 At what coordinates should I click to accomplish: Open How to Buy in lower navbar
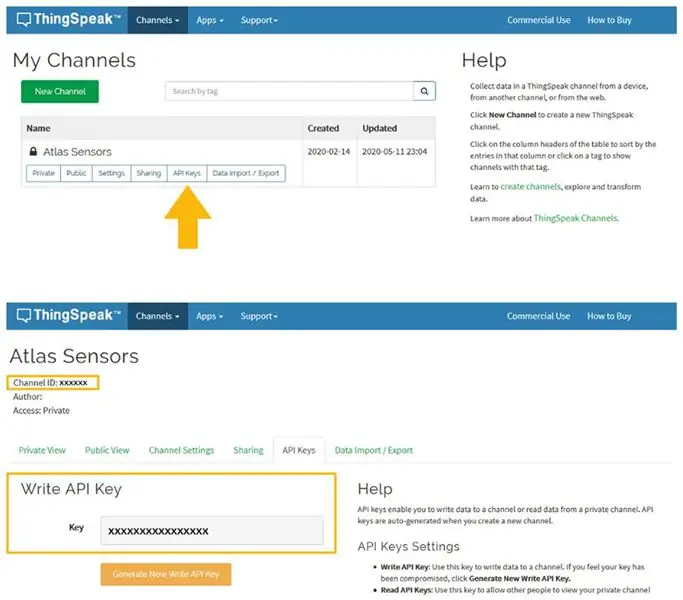(609, 316)
